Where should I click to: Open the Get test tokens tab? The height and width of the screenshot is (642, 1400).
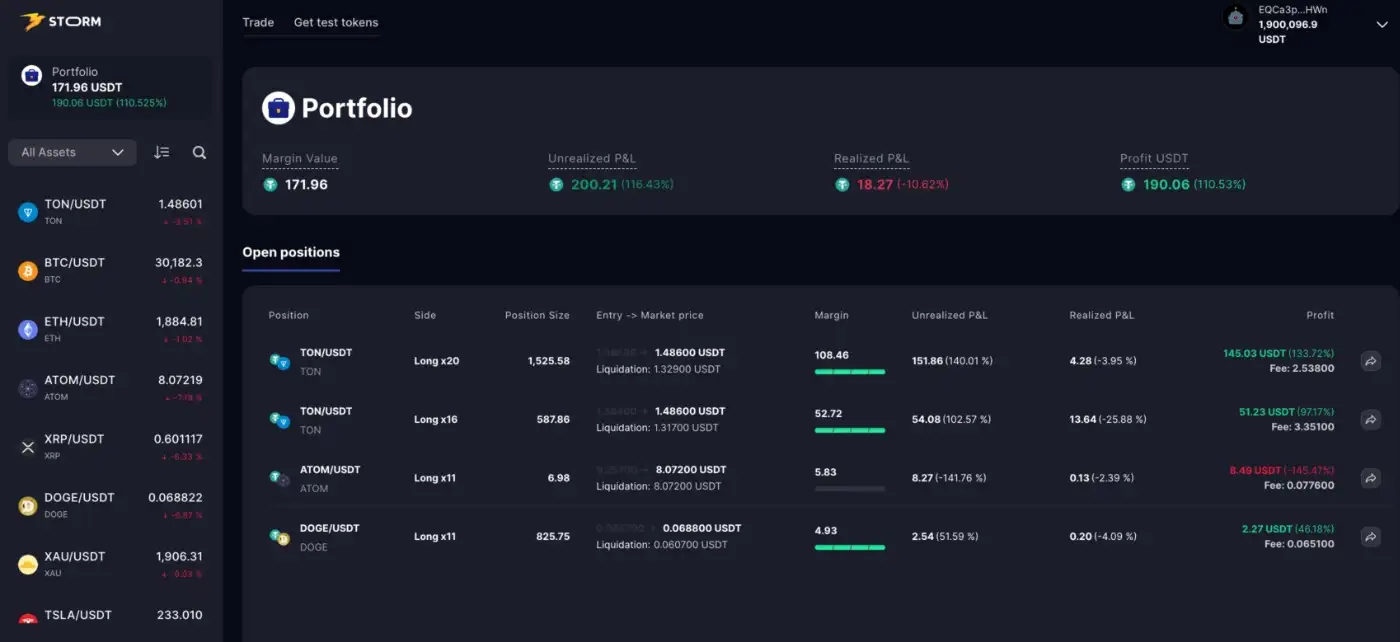(336, 22)
